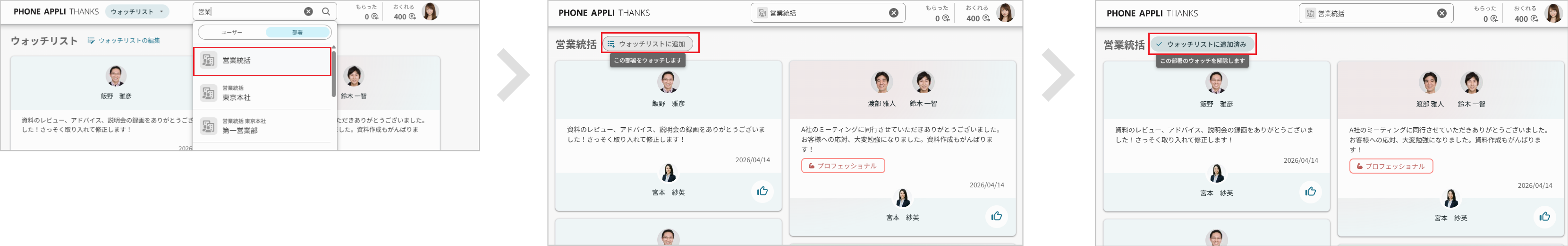
Task: Click 渡部 雅人 avatar in right screenshot
Action: (1430, 82)
